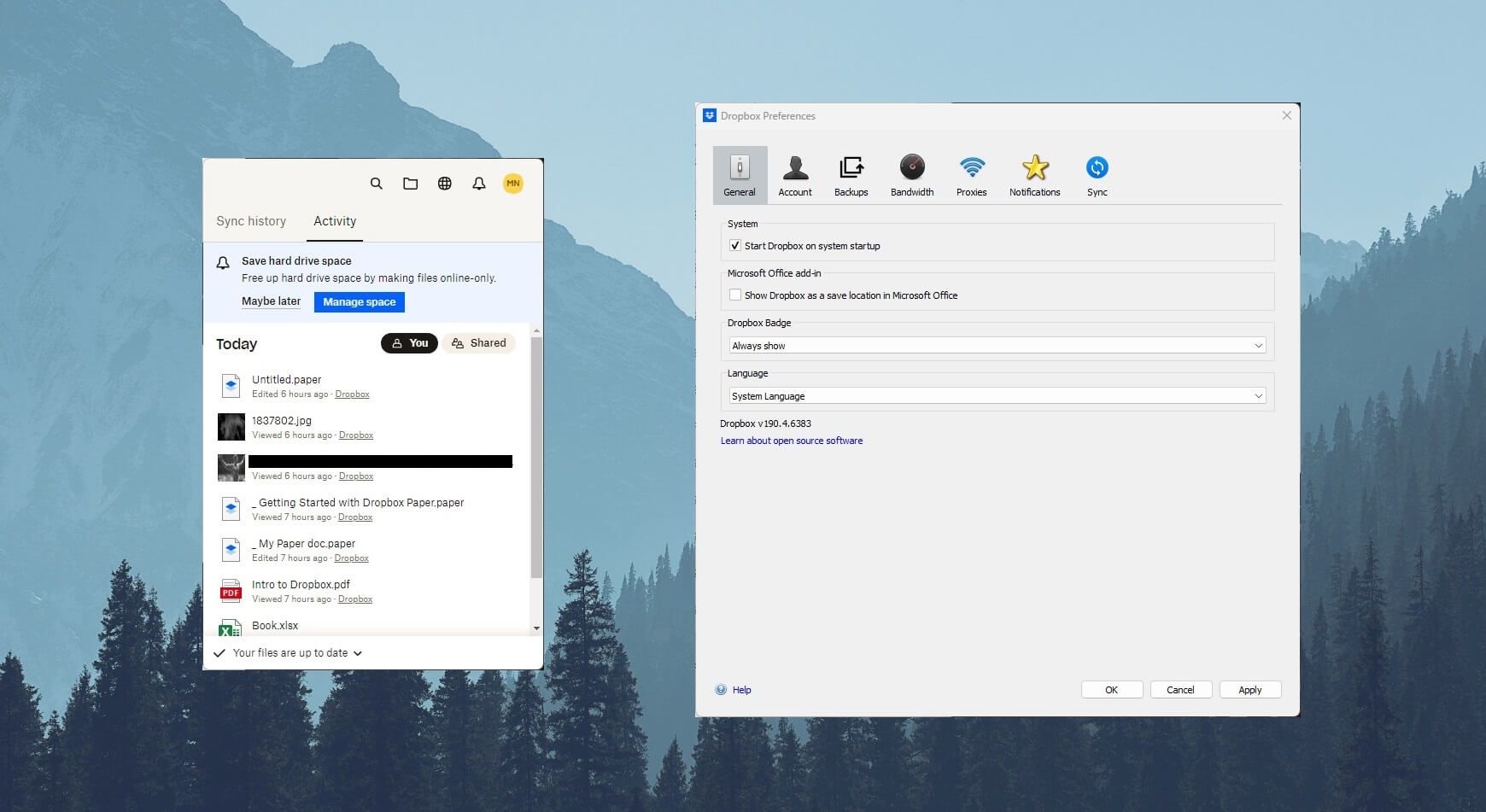The height and width of the screenshot is (812, 1486).
Task: Open Proxies preferences section
Action: point(972,175)
